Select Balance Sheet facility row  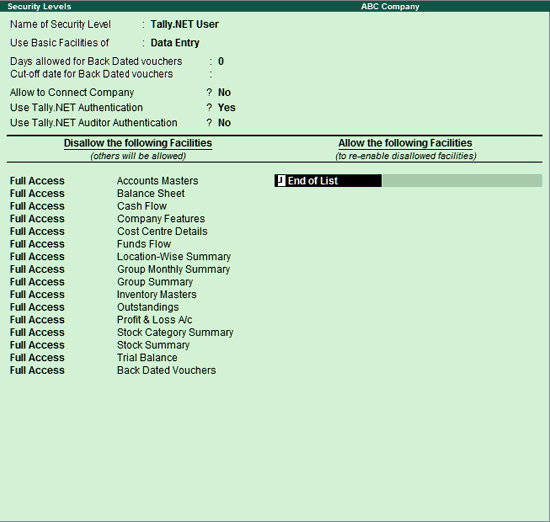pos(151,193)
